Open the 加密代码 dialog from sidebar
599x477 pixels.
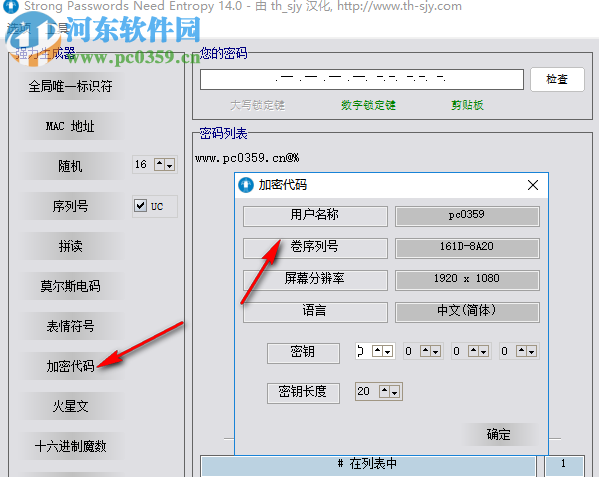pos(70,366)
